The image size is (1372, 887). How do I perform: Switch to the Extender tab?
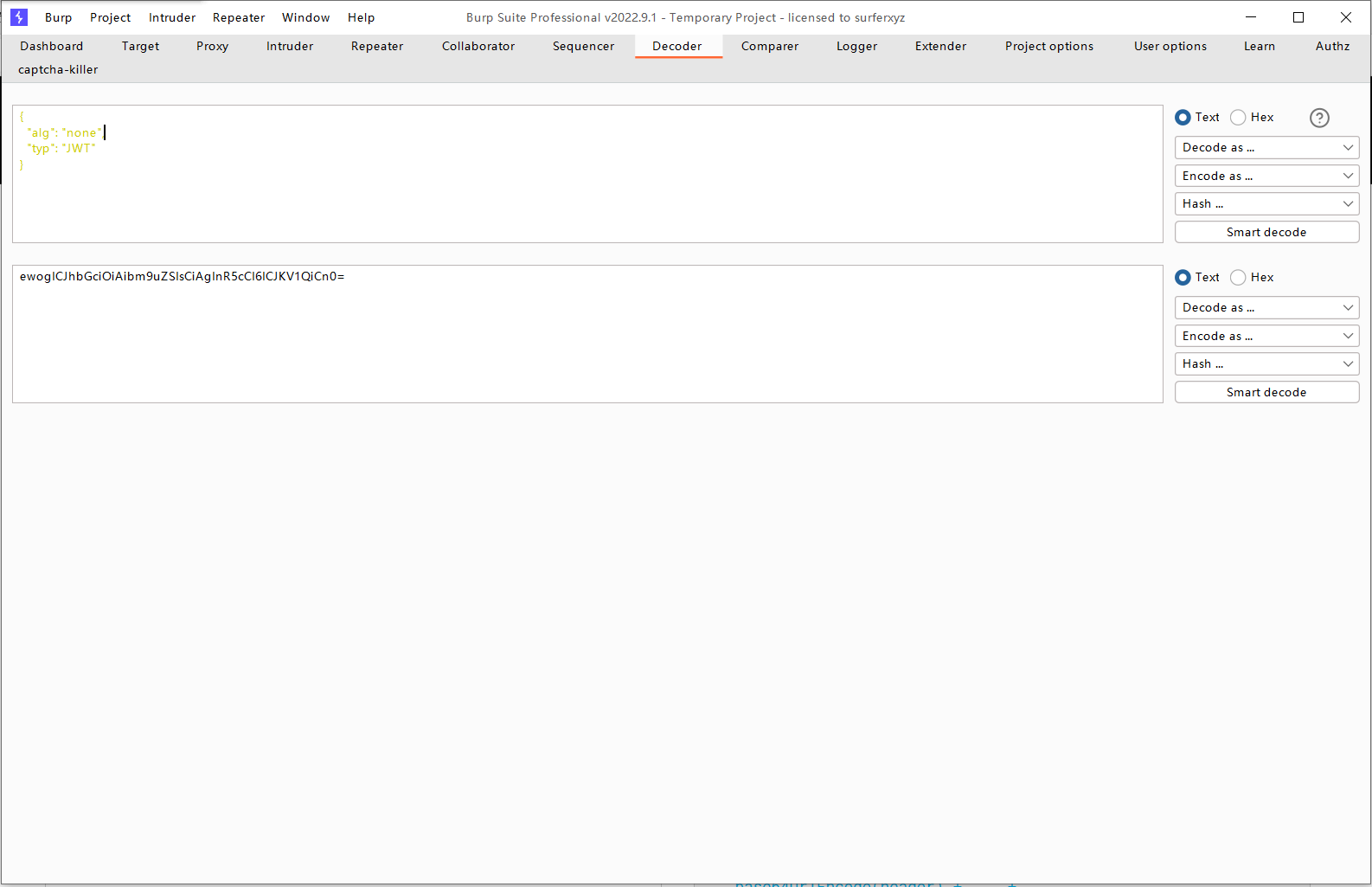pyautogui.click(x=941, y=47)
